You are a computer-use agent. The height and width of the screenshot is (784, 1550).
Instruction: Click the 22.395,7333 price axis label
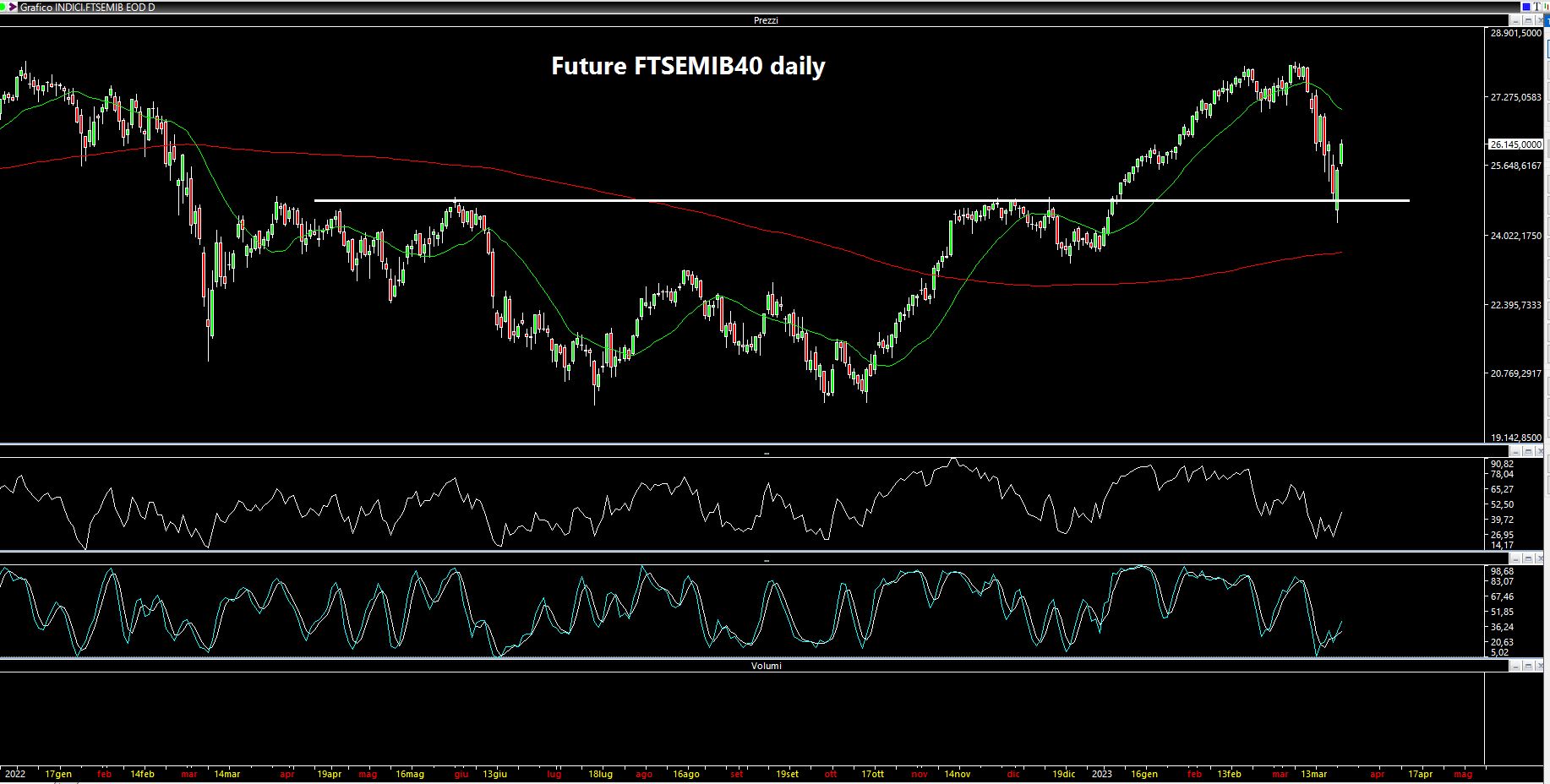1515,305
